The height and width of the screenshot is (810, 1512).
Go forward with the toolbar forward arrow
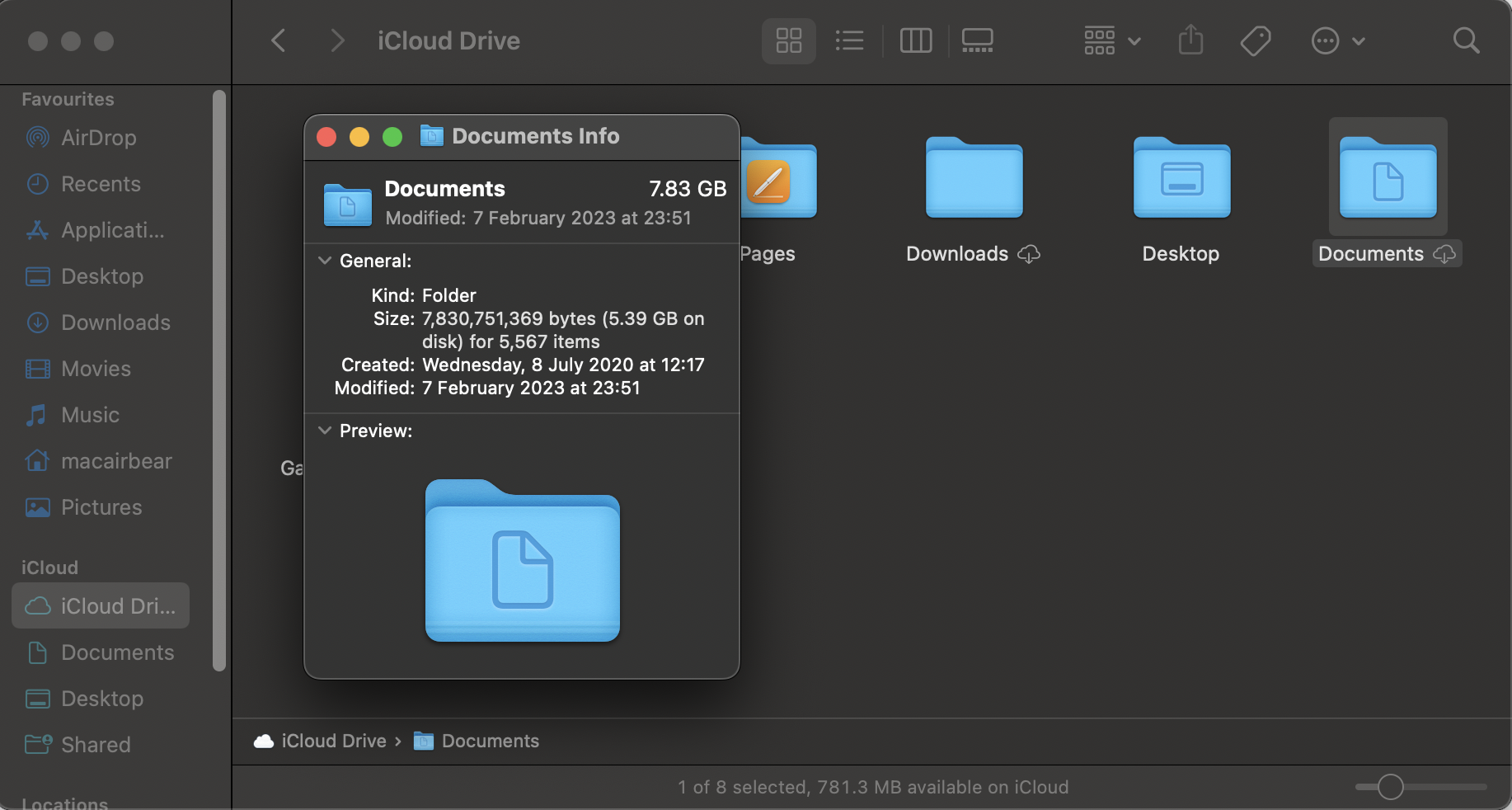pyautogui.click(x=336, y=40)
